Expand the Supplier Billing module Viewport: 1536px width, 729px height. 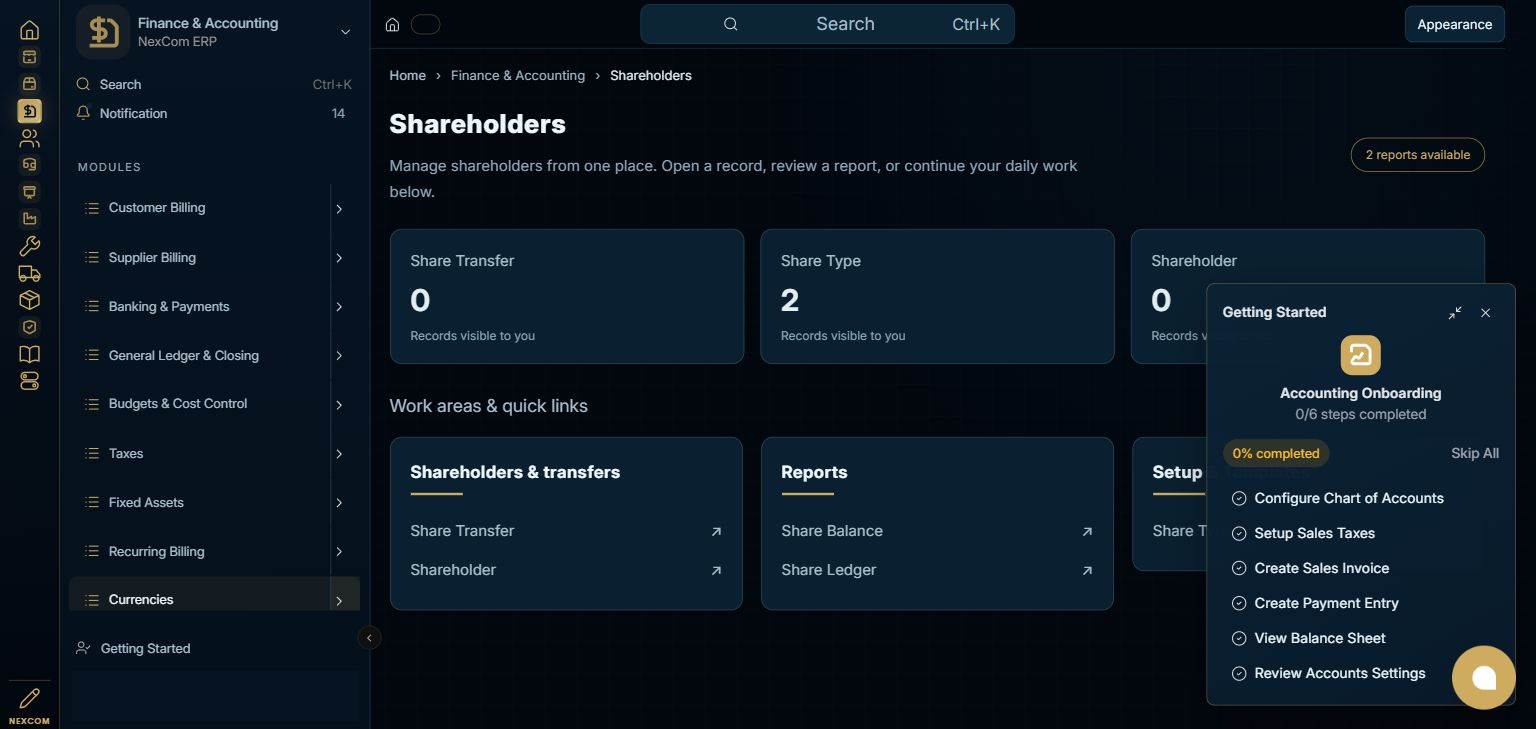[x=339, y=258]
